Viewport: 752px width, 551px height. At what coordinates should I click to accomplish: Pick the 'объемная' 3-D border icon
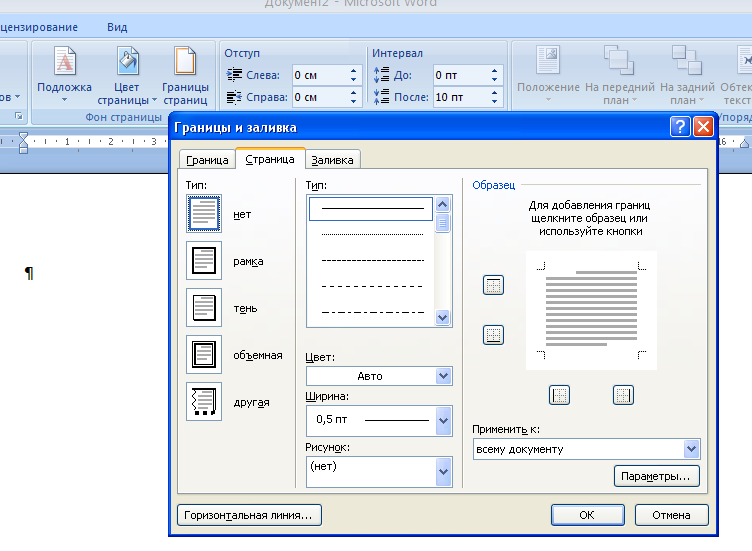click(204, 354)
